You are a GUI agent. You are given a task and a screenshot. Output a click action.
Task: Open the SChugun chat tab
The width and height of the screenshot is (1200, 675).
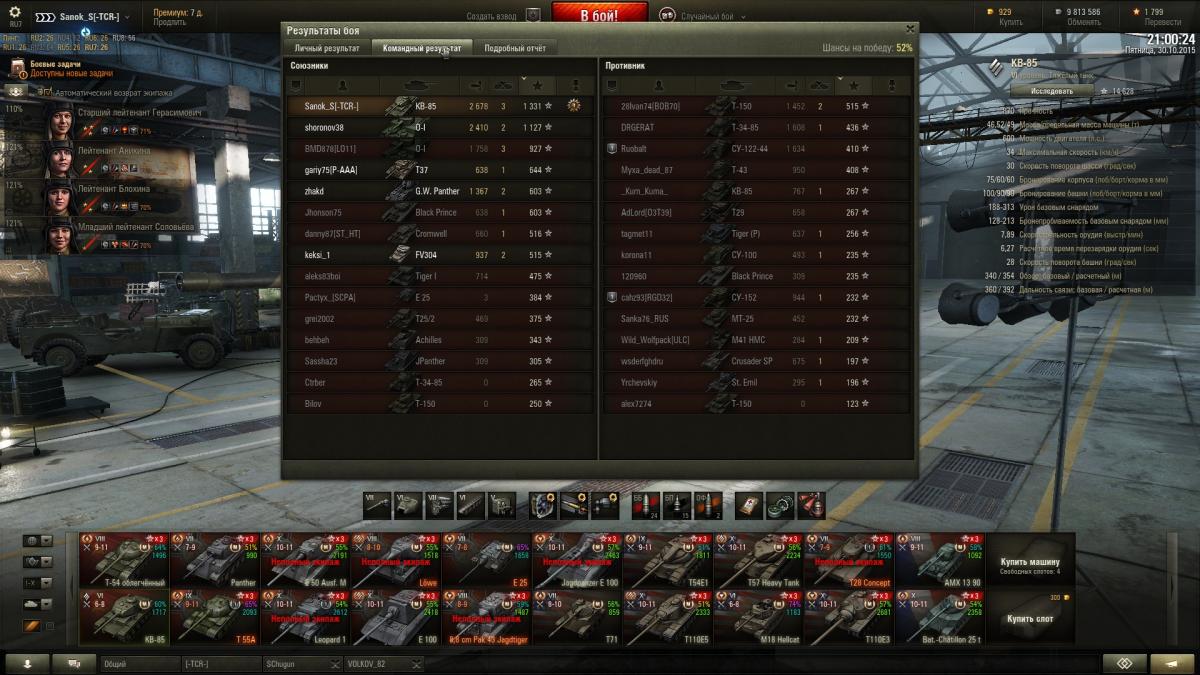point(303,664)
